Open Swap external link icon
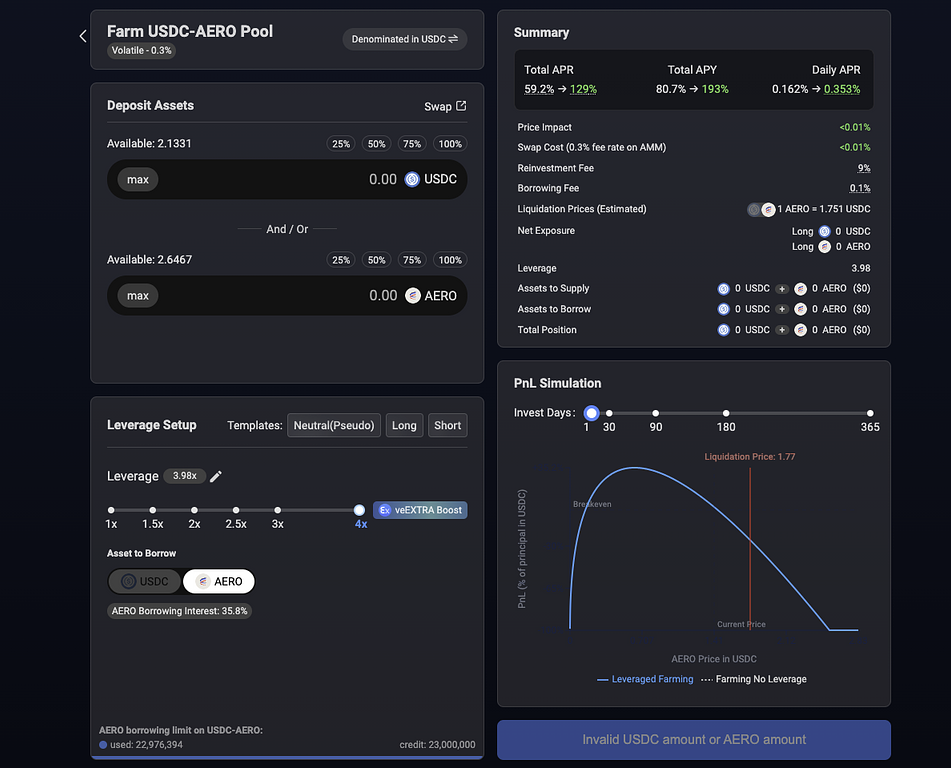The height and width of the screenshot is (768, 951). point(461,106)
